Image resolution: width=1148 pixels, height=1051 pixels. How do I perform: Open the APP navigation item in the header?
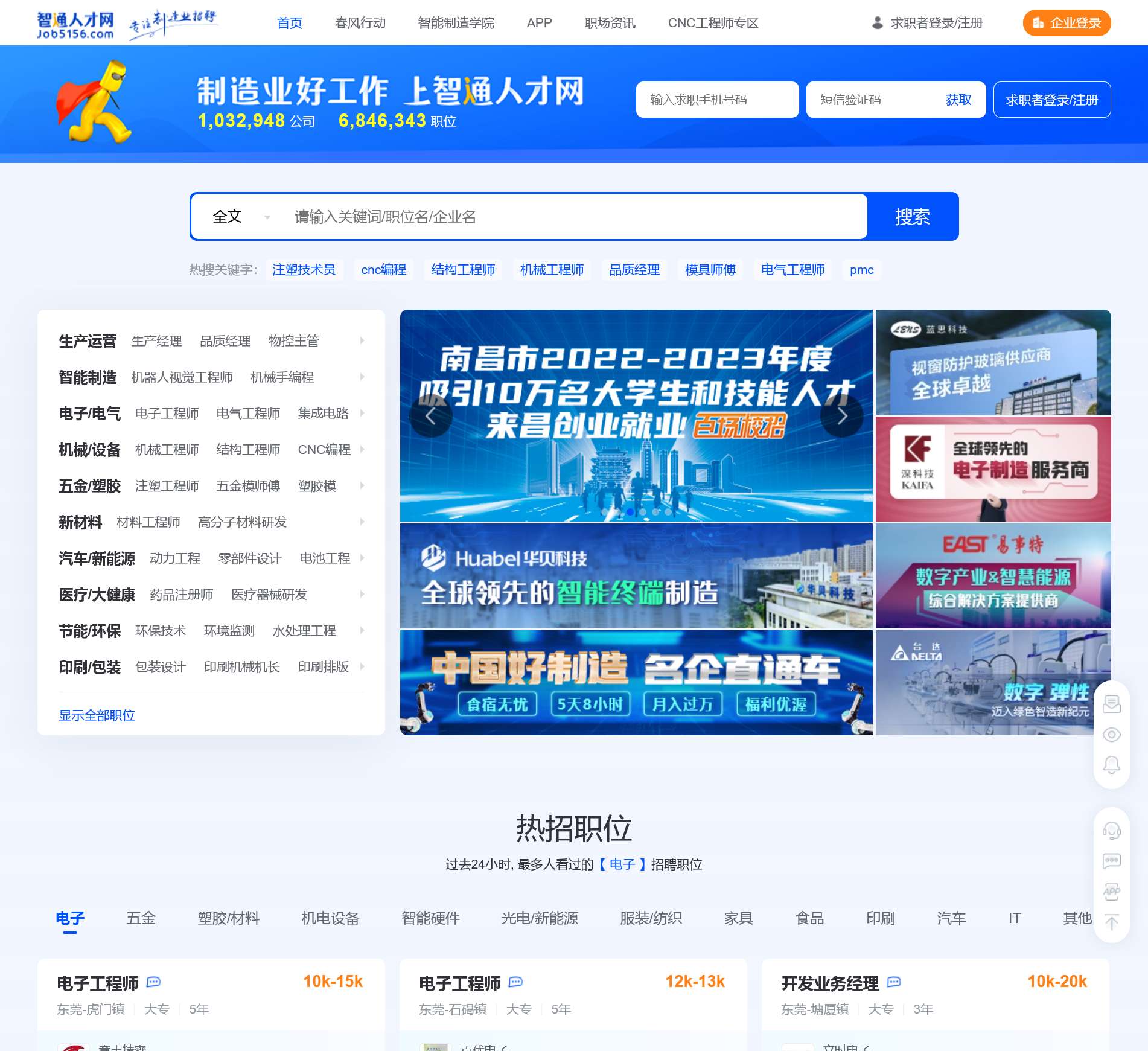click(x=539, y=23)
